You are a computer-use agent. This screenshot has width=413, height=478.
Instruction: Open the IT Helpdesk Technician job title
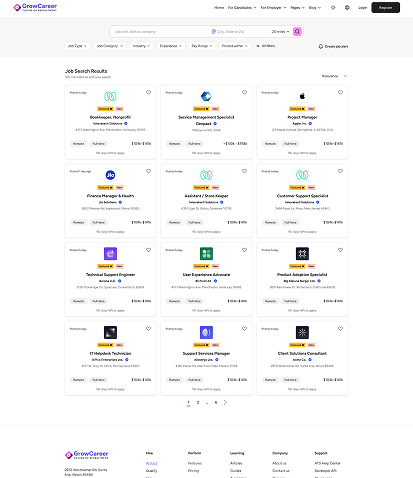tap(110, 353)
